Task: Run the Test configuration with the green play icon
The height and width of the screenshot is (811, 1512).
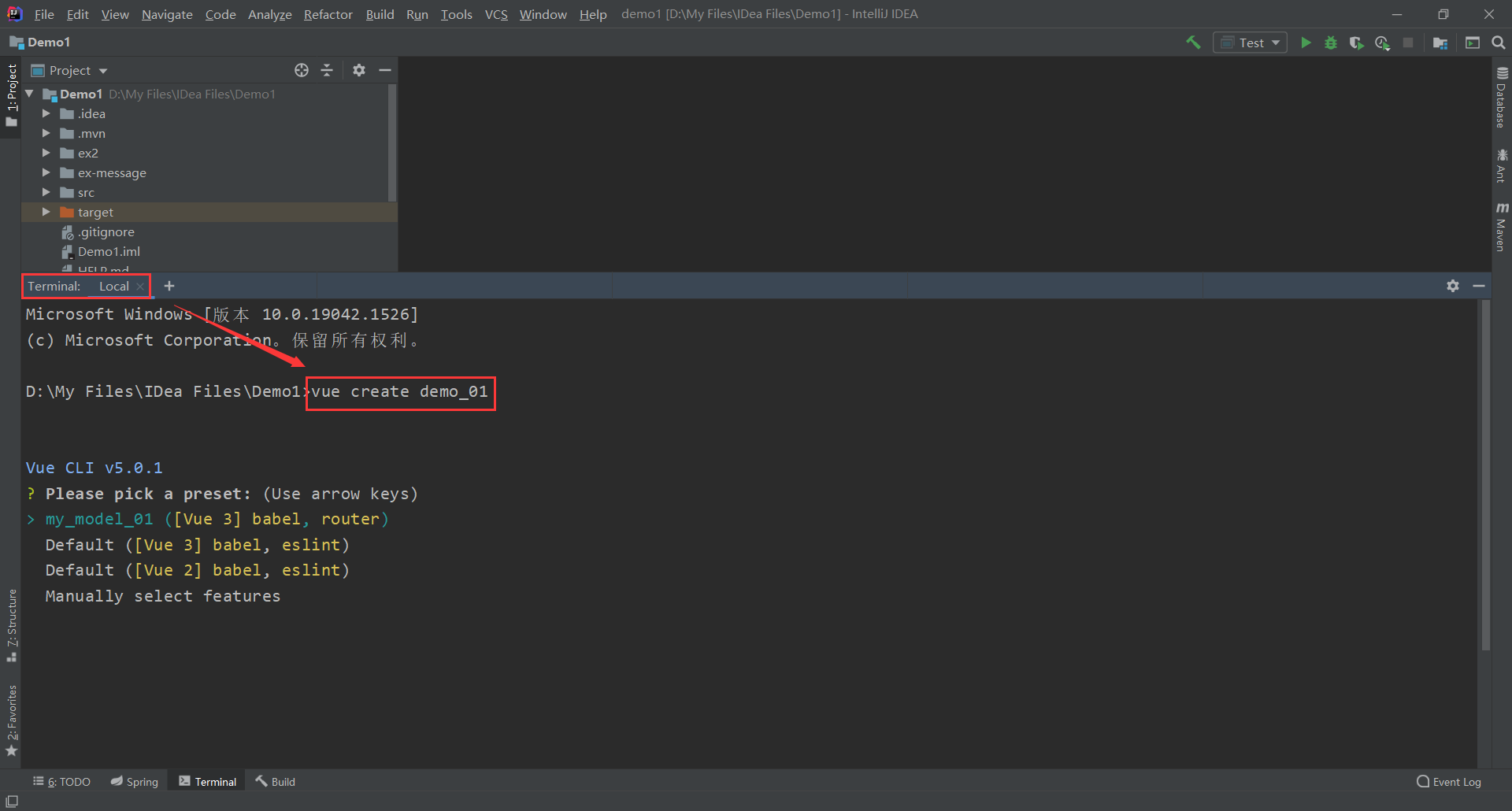Action: [1306, 43]
